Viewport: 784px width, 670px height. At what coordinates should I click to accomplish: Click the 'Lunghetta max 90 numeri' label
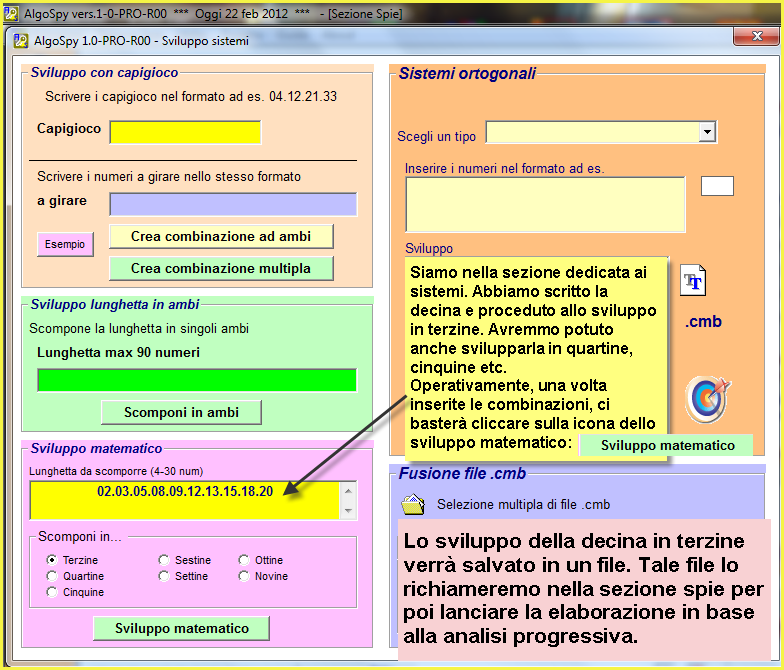(118, 352)
